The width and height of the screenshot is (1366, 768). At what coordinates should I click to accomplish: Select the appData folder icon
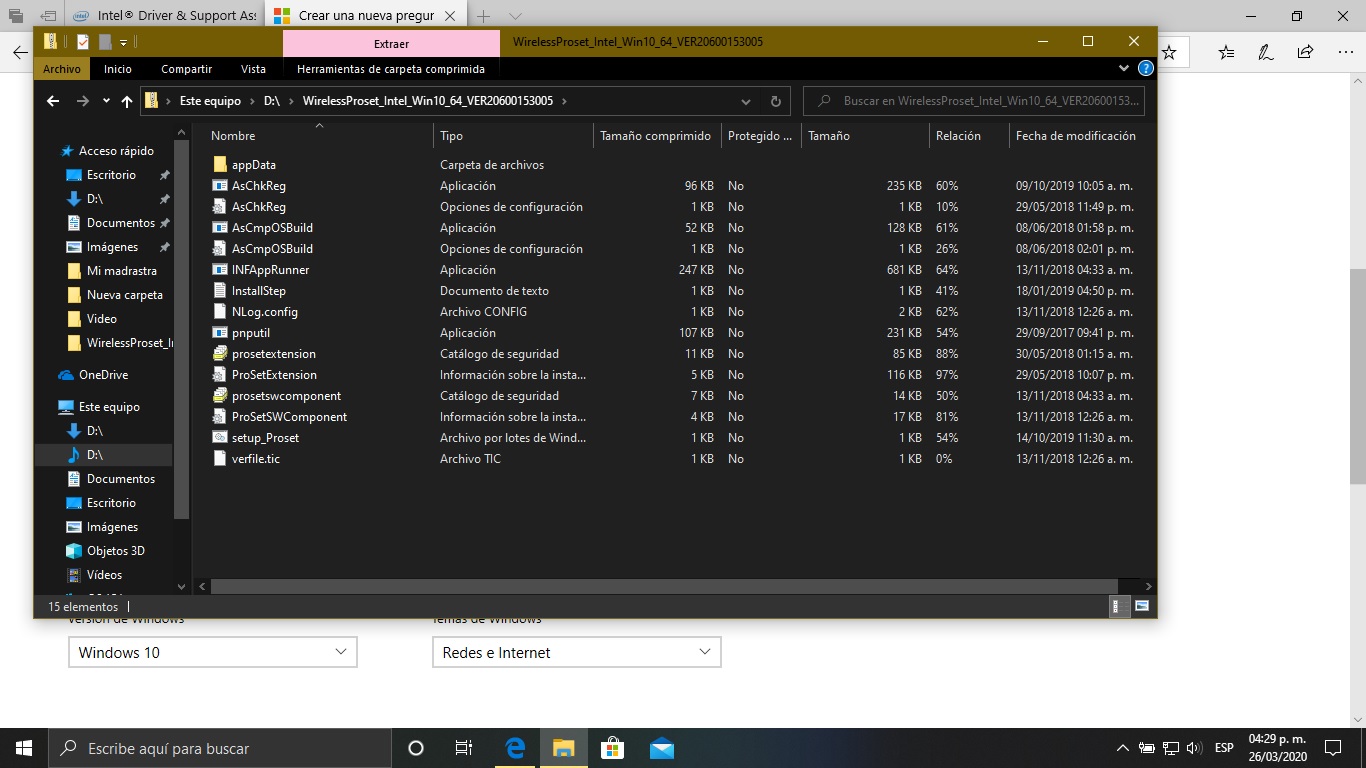(221, 164)
